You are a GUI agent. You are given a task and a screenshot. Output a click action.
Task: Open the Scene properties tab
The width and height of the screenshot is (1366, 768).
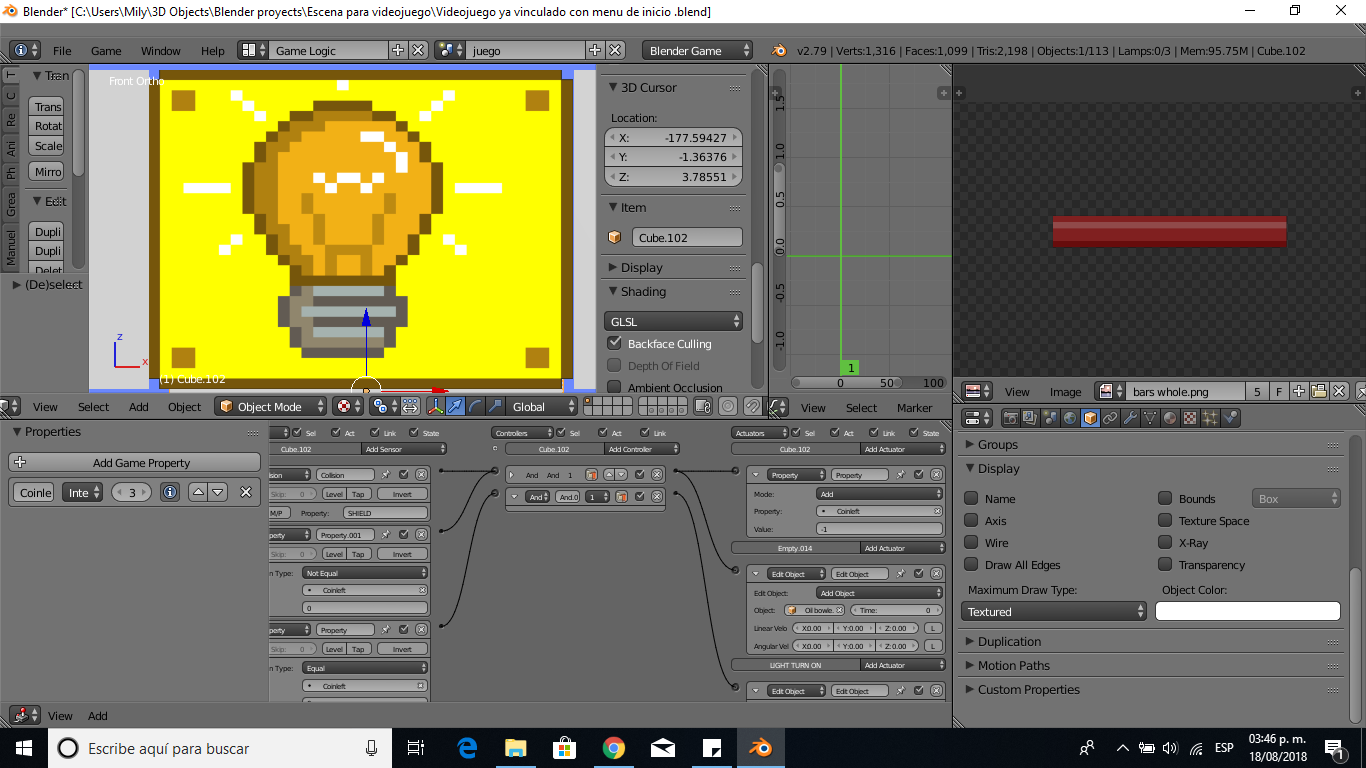coord(1050,418)
